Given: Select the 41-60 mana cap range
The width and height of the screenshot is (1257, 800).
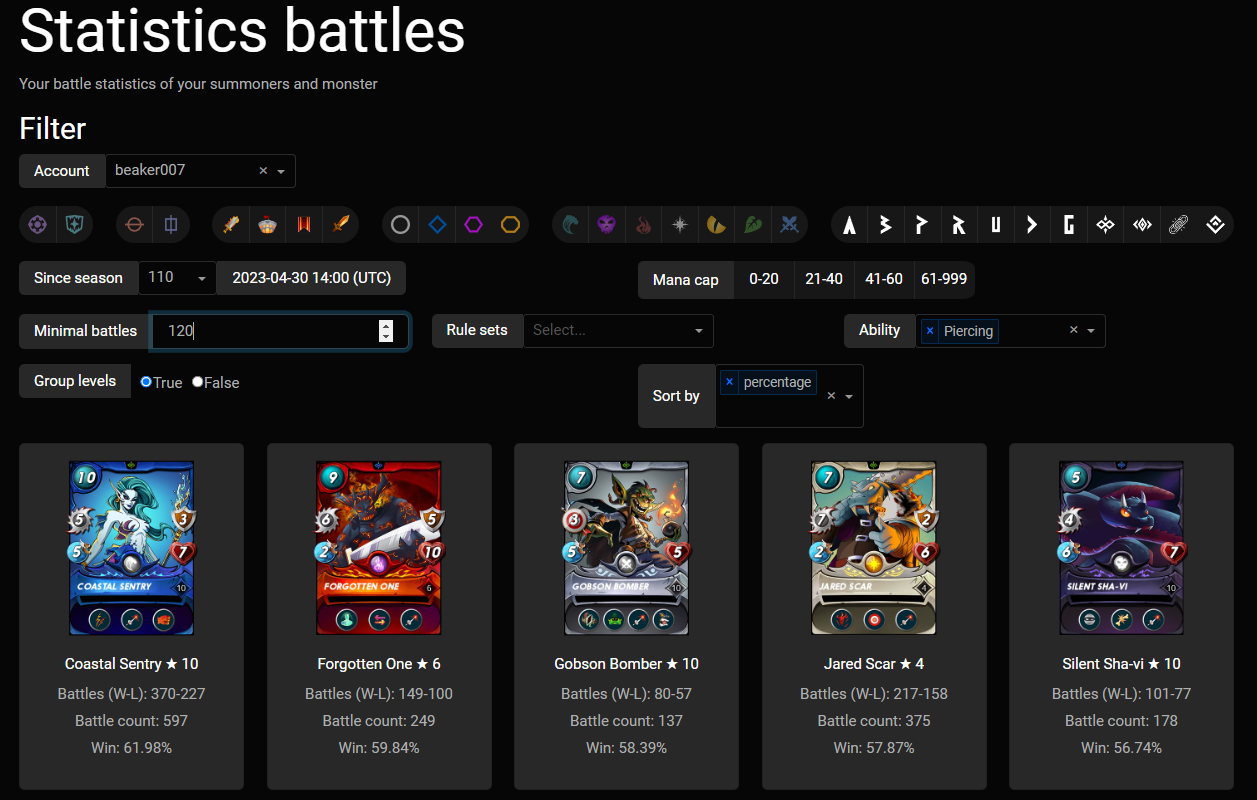Looking at the screenshot, I should pyautogui.click(x=884, y=280).
